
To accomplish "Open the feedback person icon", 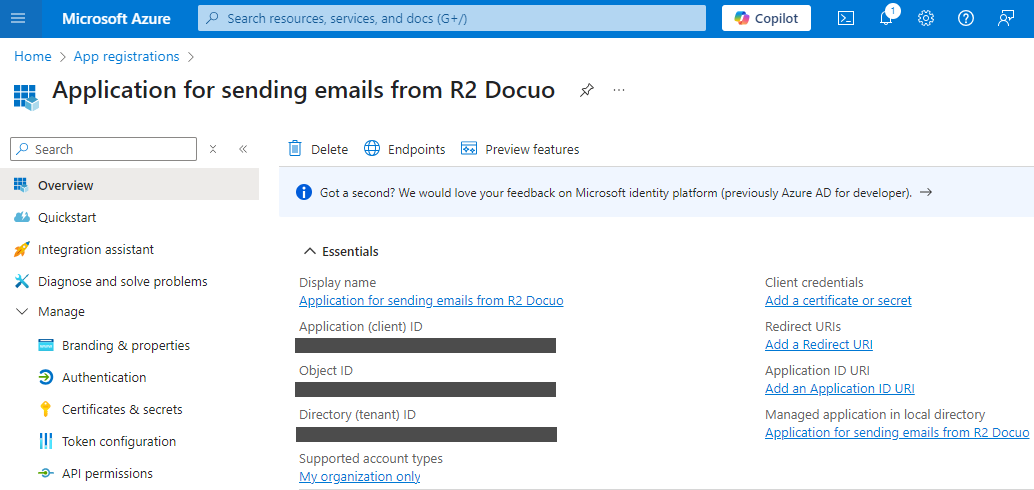I will (1006, 18).
